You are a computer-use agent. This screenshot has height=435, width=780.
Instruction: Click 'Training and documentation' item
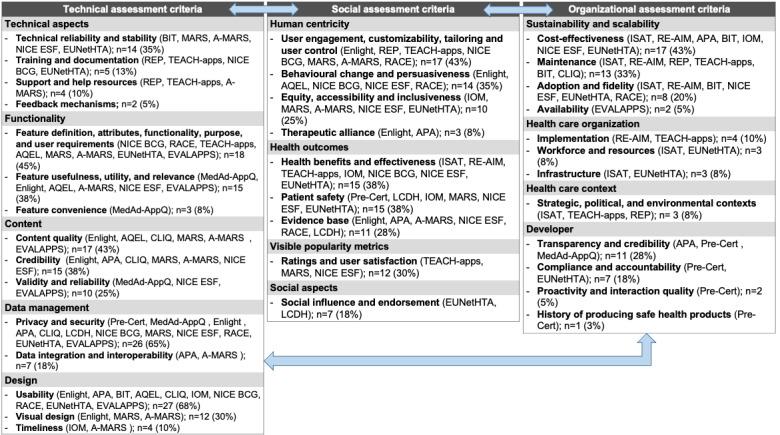[x=77, y=60]
